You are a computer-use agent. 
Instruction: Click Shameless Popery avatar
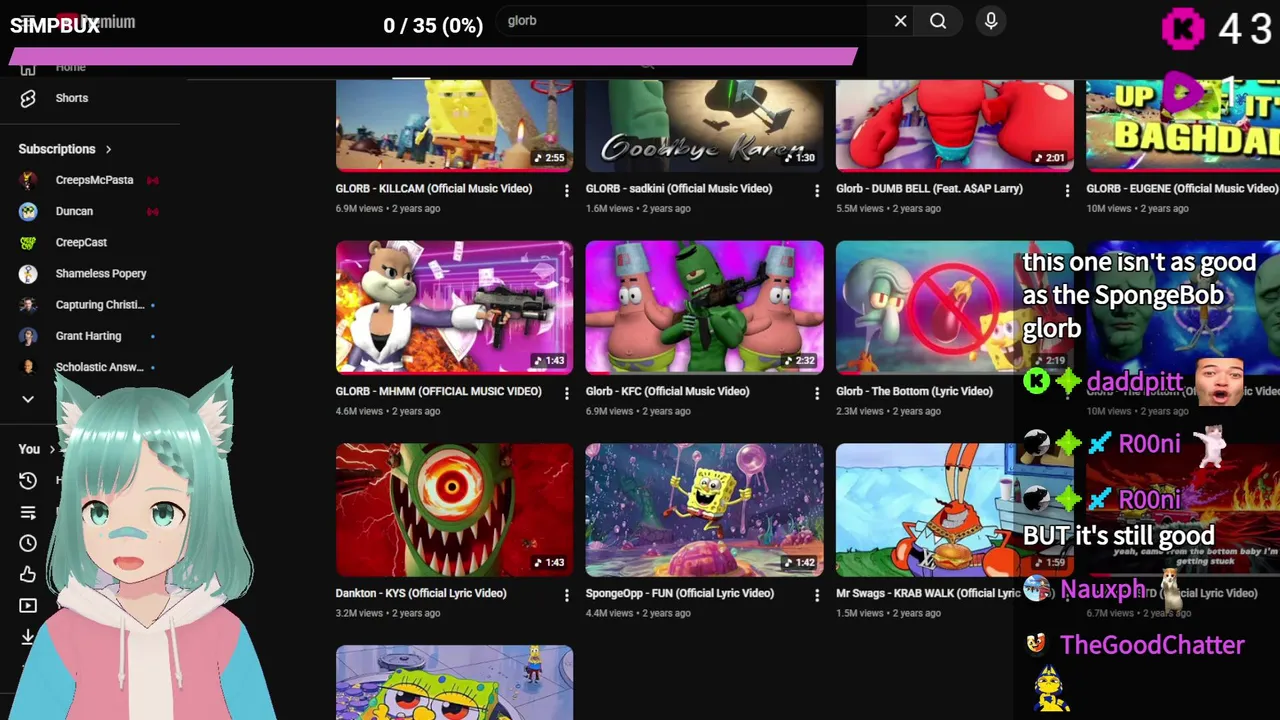pos(28,273)
